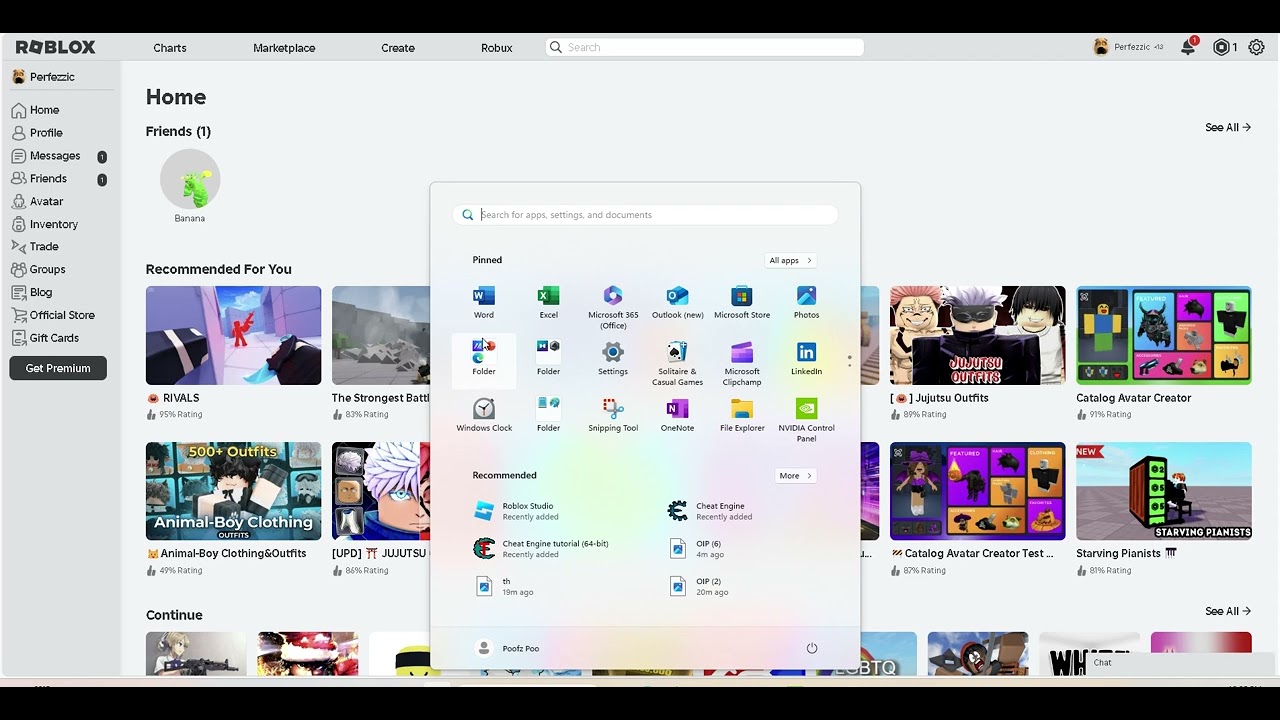Open Windows Settings from pinned apps
1280x720 pixels.
[x=613, y=359]
